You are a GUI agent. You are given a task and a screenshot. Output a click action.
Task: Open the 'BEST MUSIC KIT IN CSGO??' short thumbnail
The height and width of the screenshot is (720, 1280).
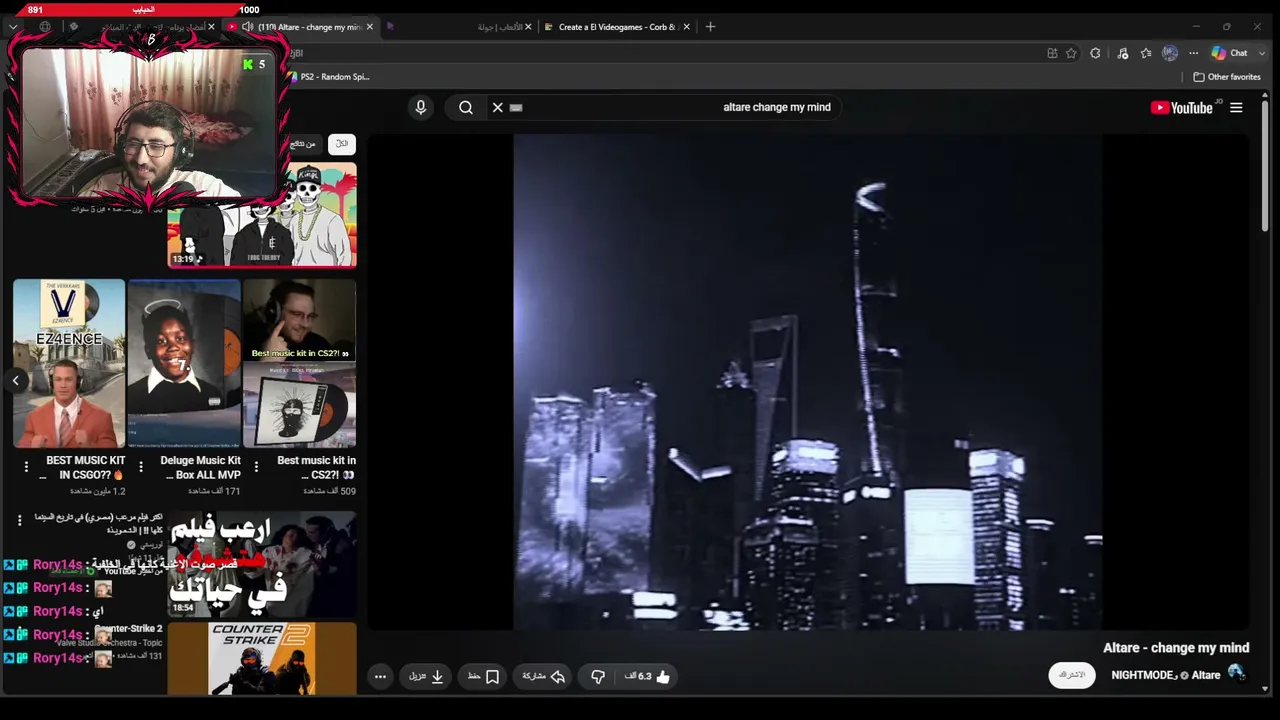[x=69, y=363]
